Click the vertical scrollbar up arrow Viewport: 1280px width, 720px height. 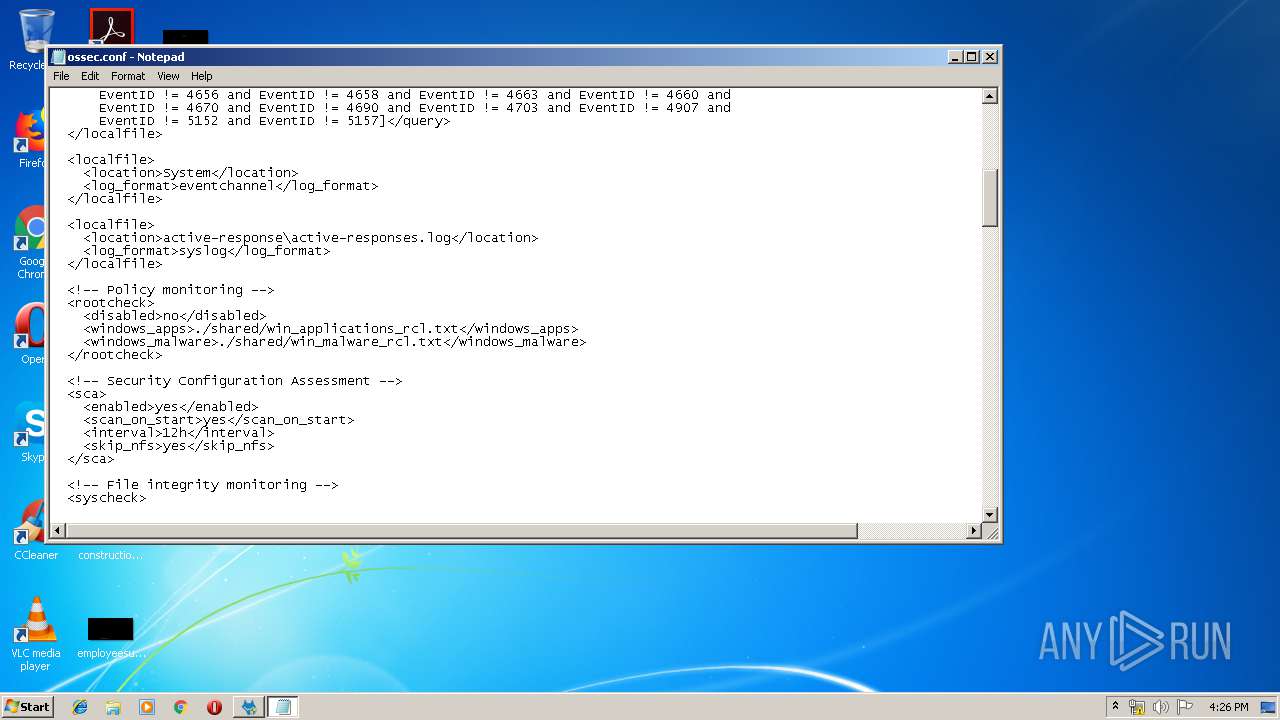[x=990, y=97]
